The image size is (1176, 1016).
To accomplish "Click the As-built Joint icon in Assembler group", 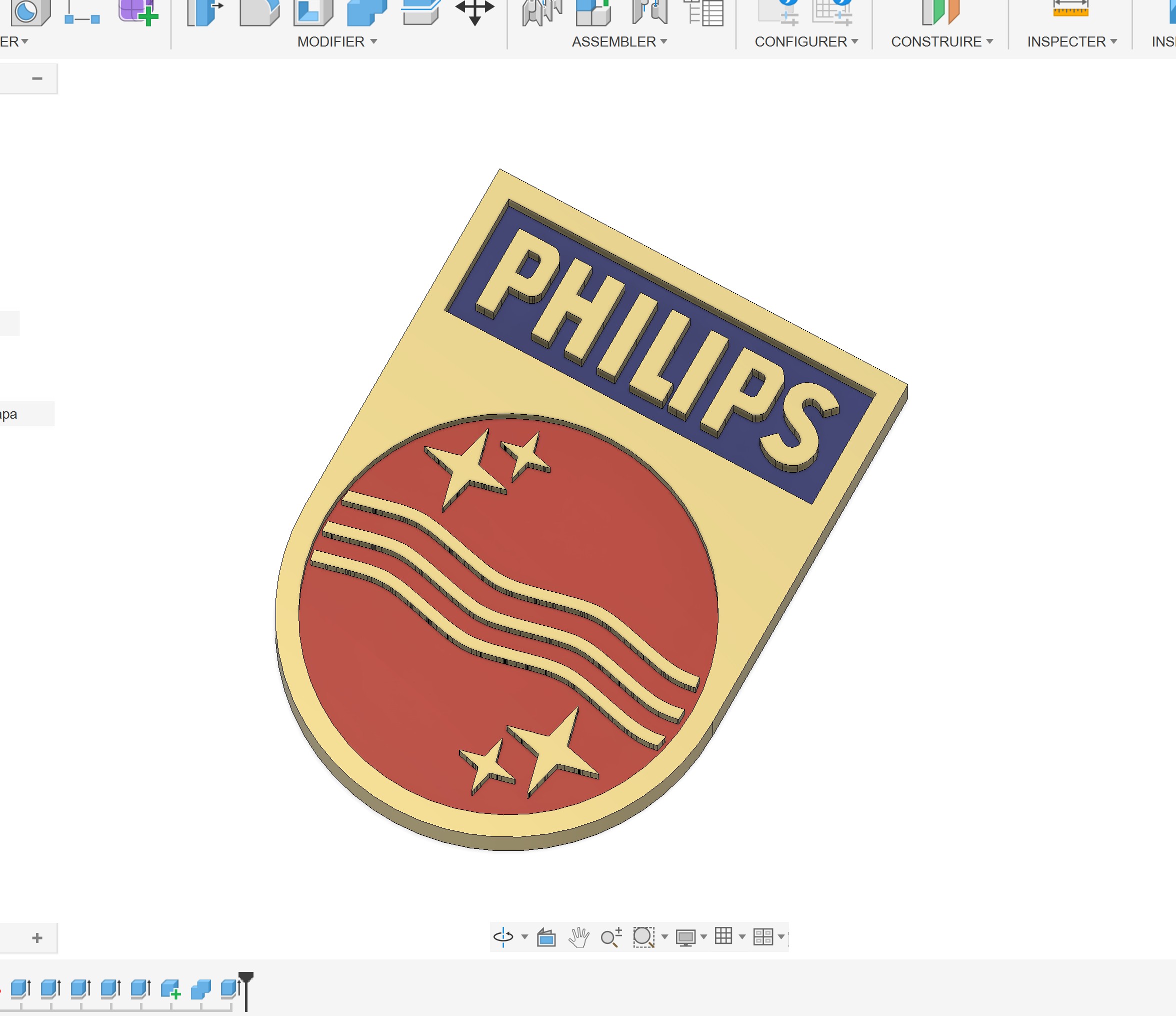I will (x=650, y=13).
